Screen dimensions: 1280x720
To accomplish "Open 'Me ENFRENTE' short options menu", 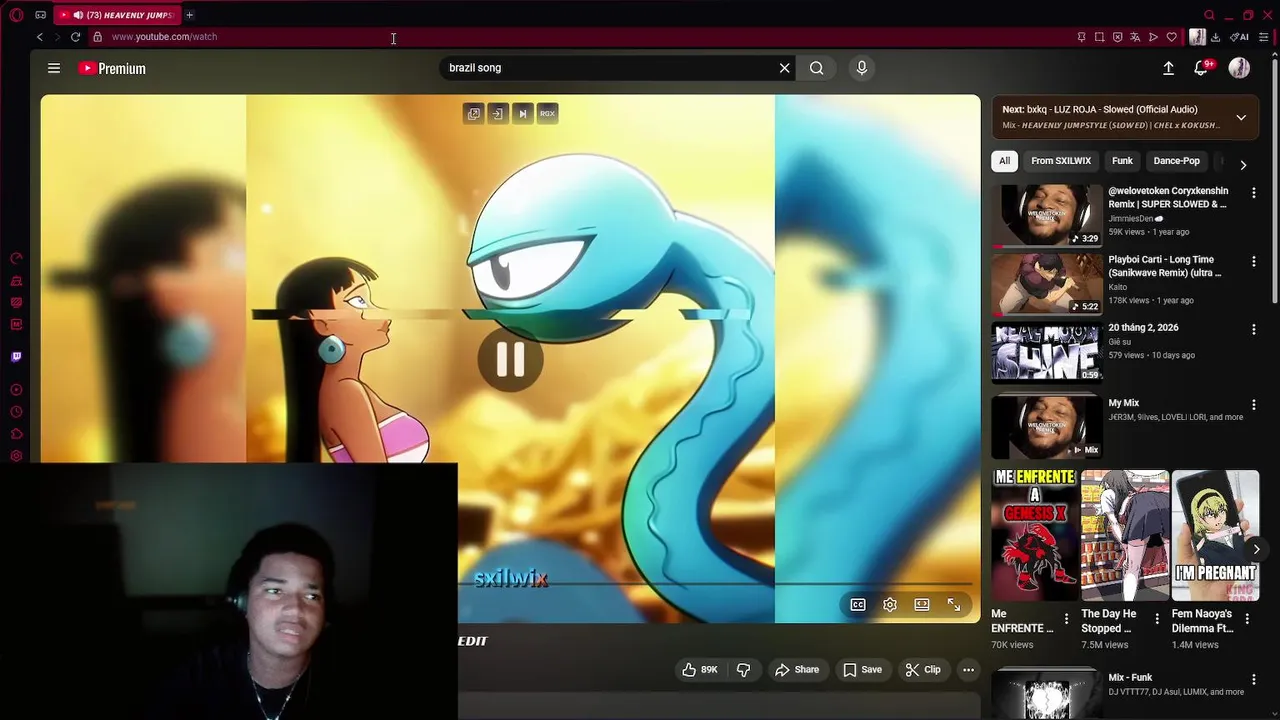I will (1066, 619).
